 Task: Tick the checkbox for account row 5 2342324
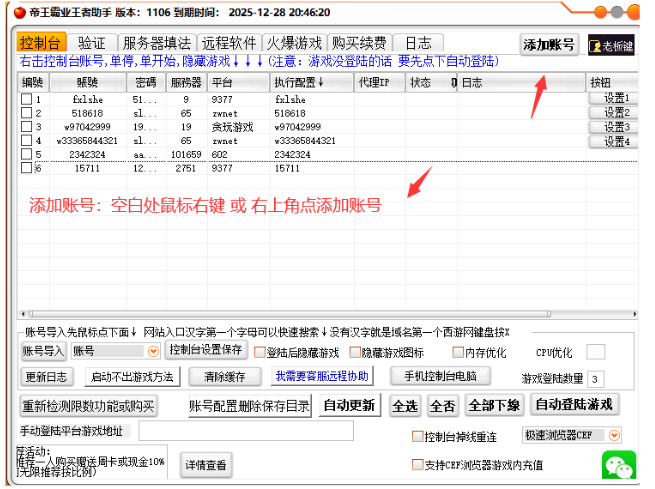(26, 154)
